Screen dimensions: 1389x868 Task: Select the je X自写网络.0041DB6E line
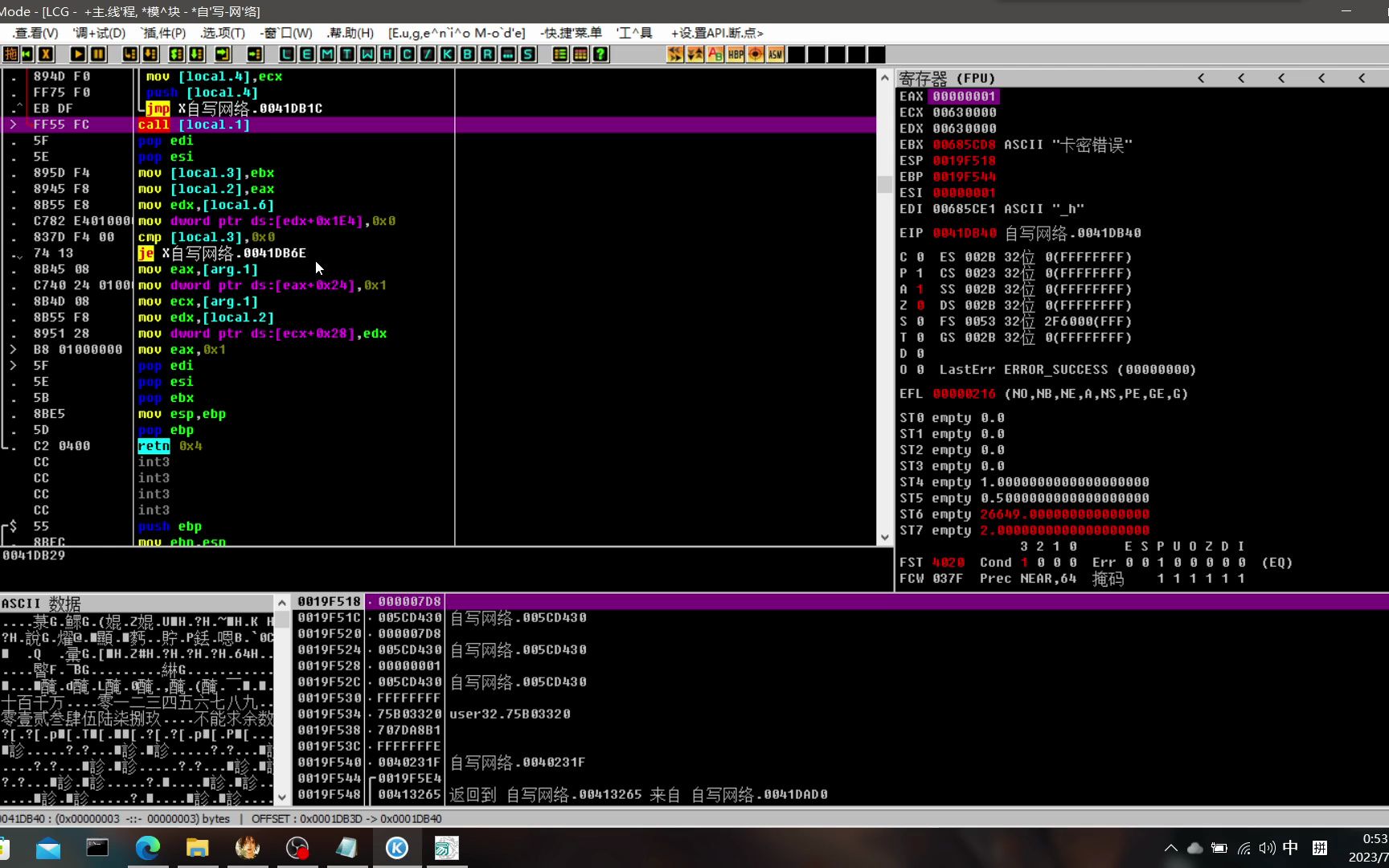click(x=222, y=253)
